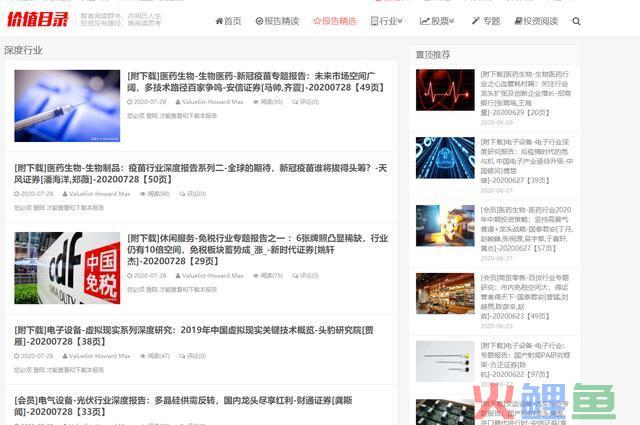Click 登陆 link under 免税行业 post

(152, 289)
